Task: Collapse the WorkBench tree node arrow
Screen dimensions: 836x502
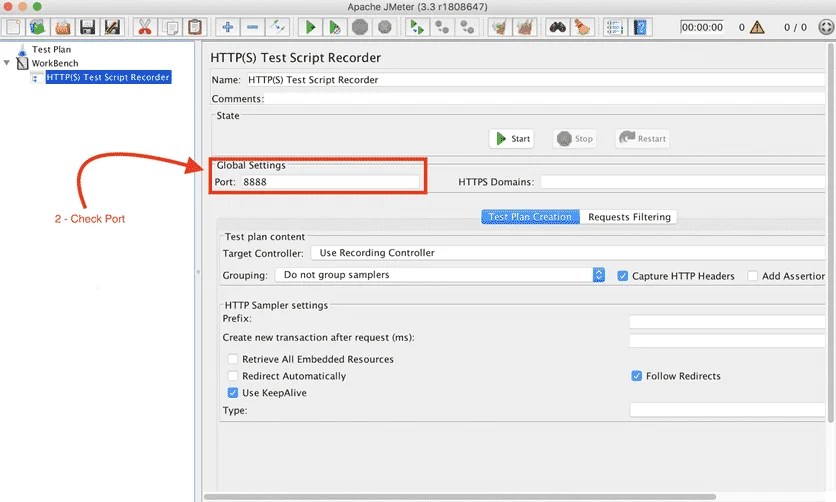Action: coord(7,63)
